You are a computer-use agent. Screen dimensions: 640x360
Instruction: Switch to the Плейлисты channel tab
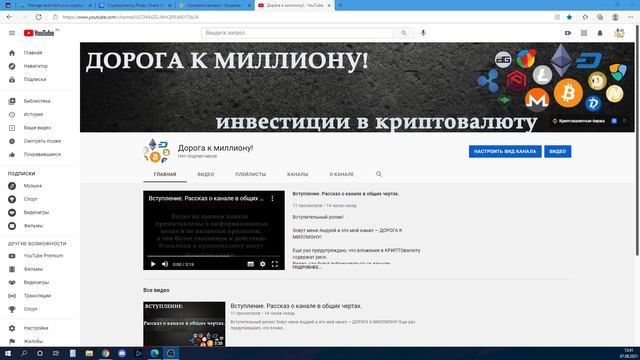pos(251,174)
